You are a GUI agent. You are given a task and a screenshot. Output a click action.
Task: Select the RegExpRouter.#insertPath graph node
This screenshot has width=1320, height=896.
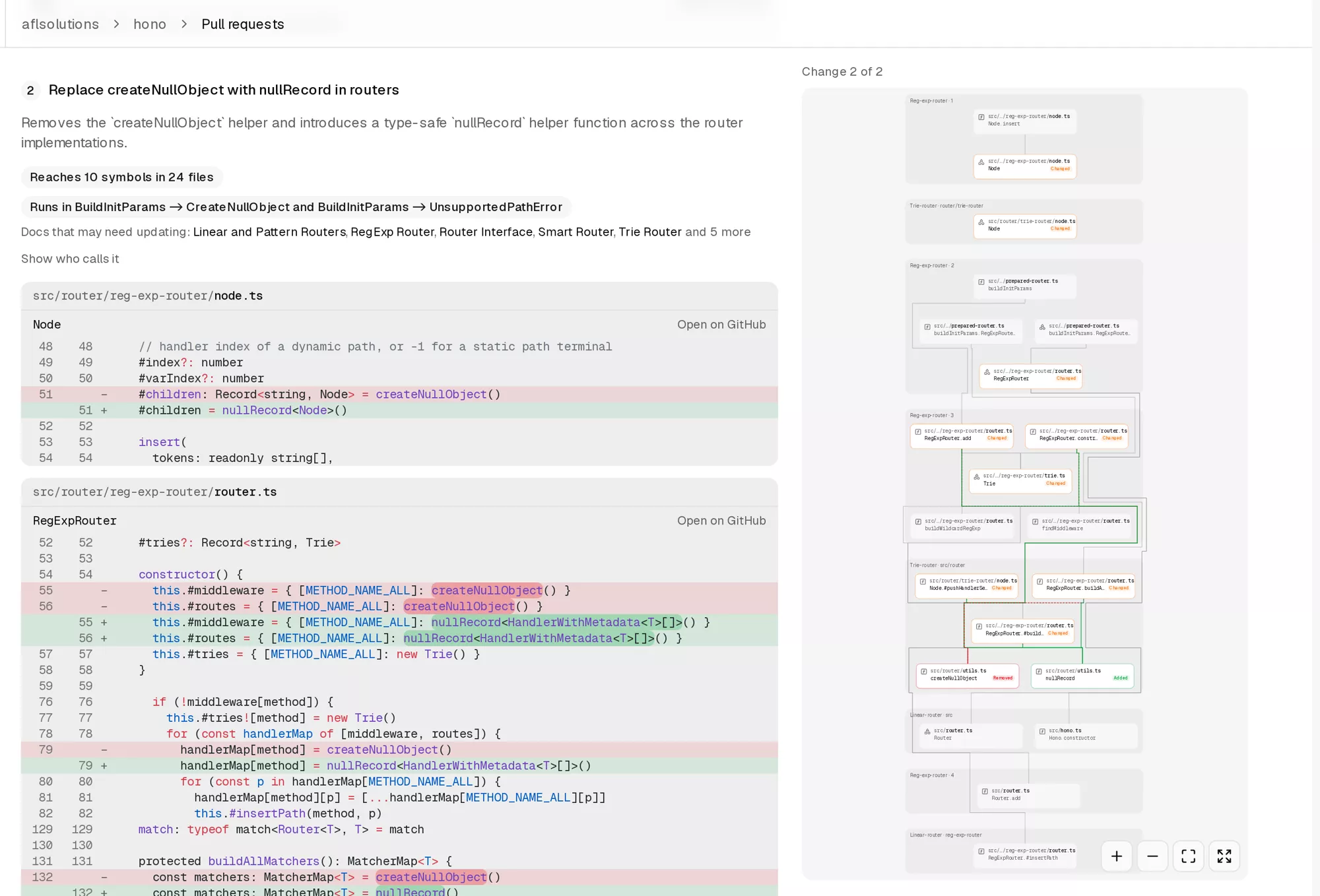[1025, 854]
